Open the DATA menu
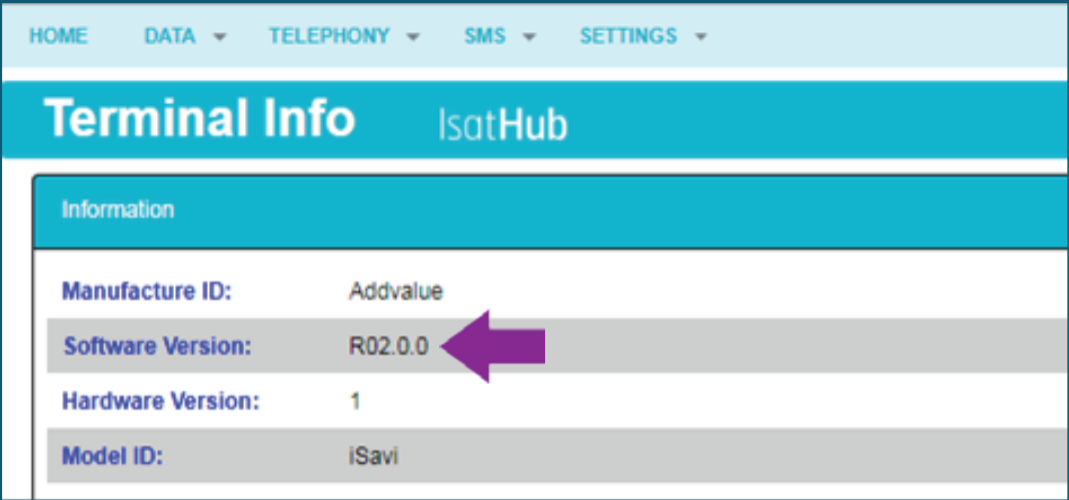 (x=170, y=36)
